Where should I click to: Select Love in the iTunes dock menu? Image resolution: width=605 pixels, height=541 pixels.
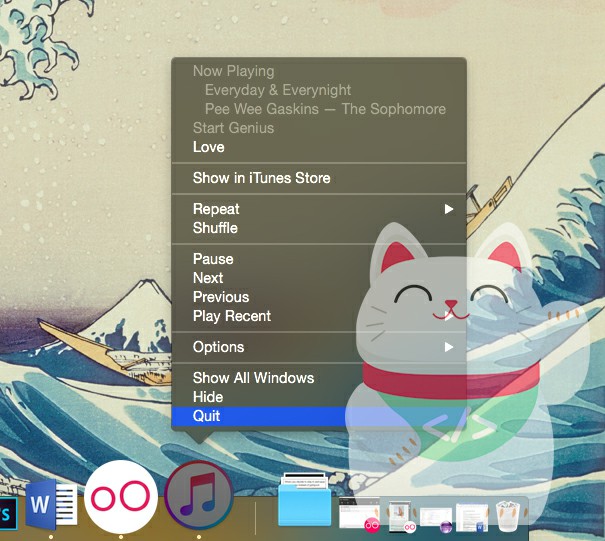pyautogui.click(x=319, y=147)
